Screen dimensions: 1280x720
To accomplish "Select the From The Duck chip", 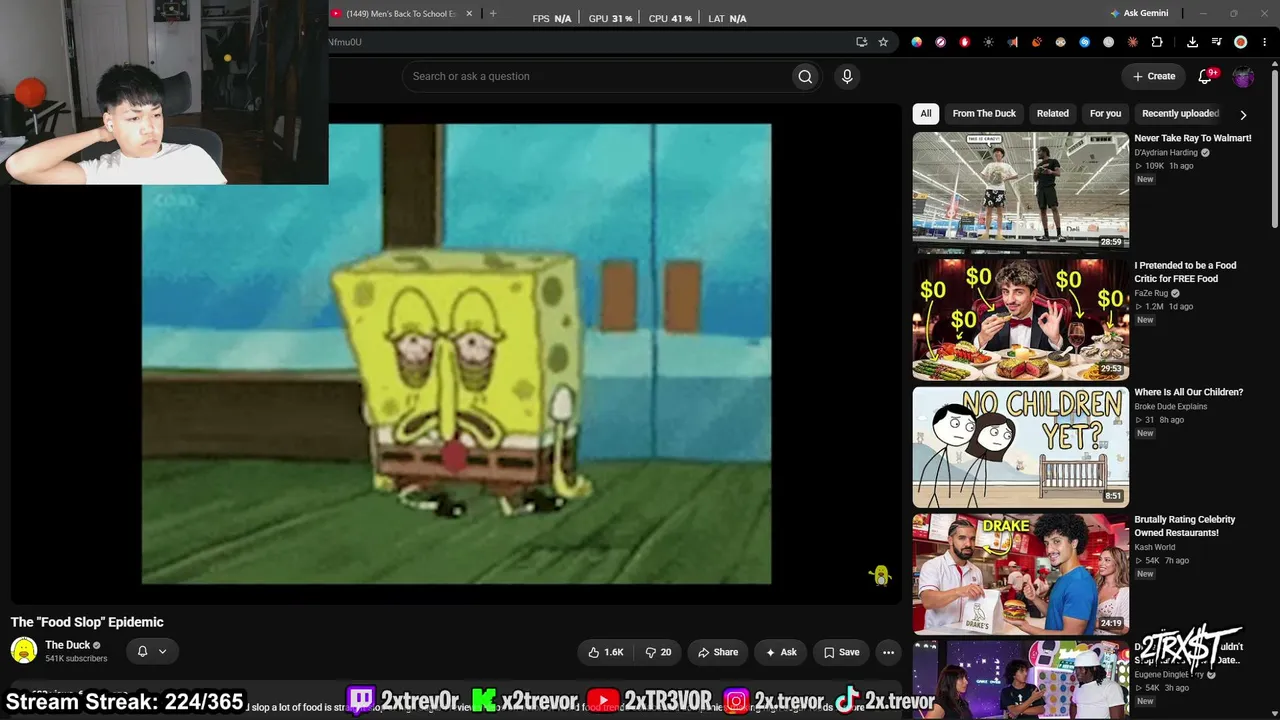I will click(984, 113).
